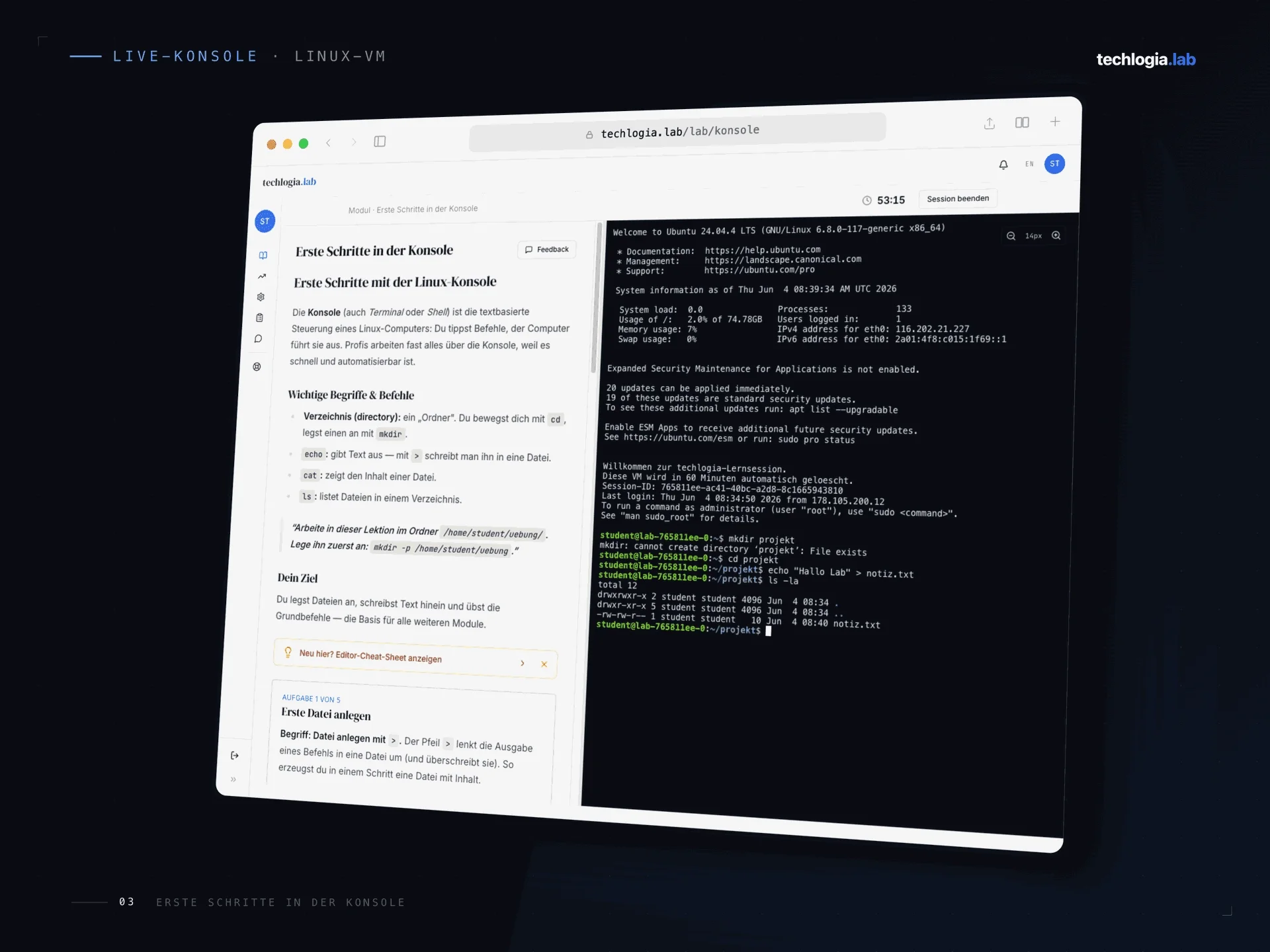Click the mkdir code chip in bullet
Viewport: 1270px width, 952px height.
coord(390,434)
